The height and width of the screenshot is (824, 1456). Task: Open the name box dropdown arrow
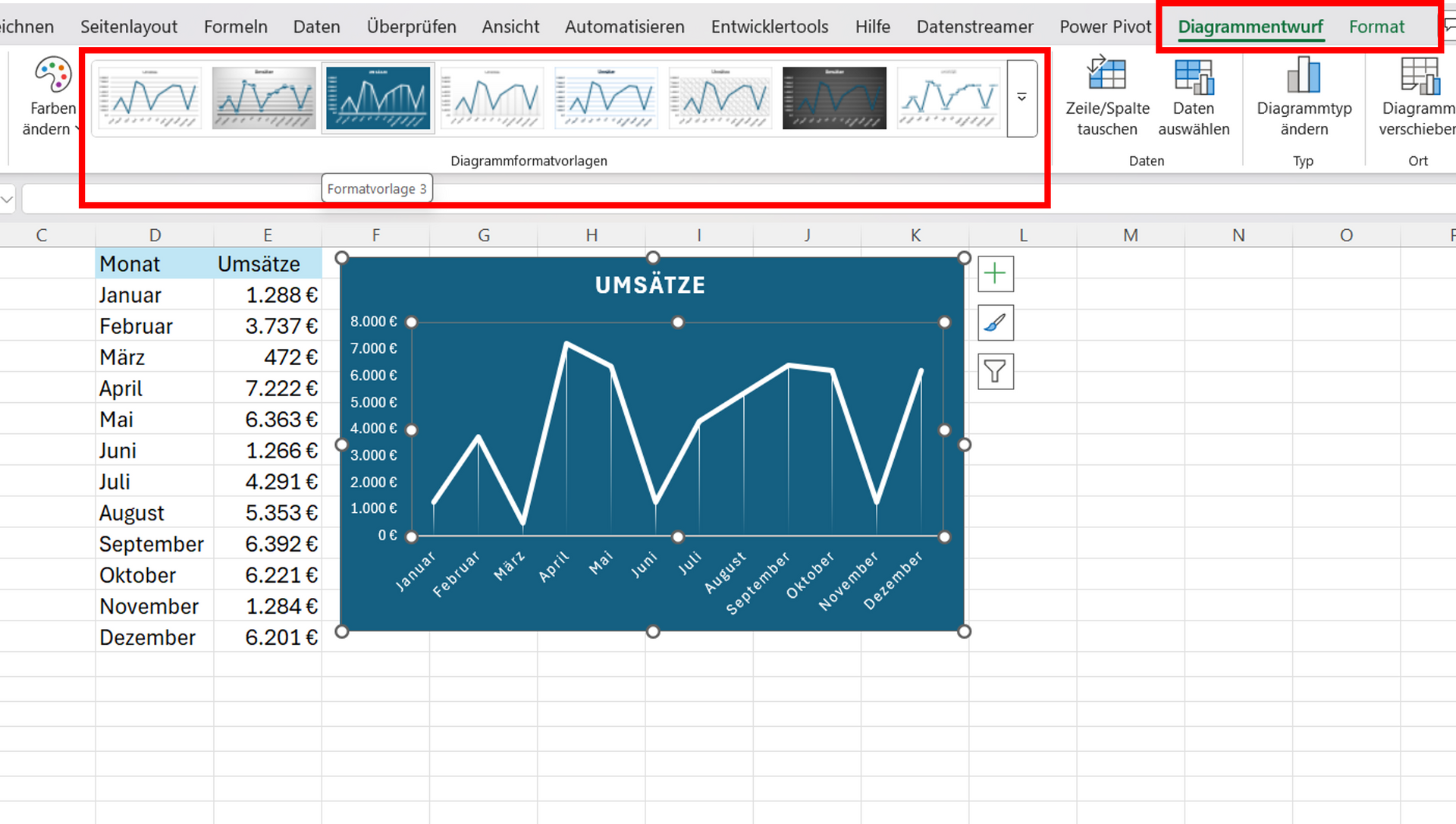pyautogui.click(x=8, y=200)
